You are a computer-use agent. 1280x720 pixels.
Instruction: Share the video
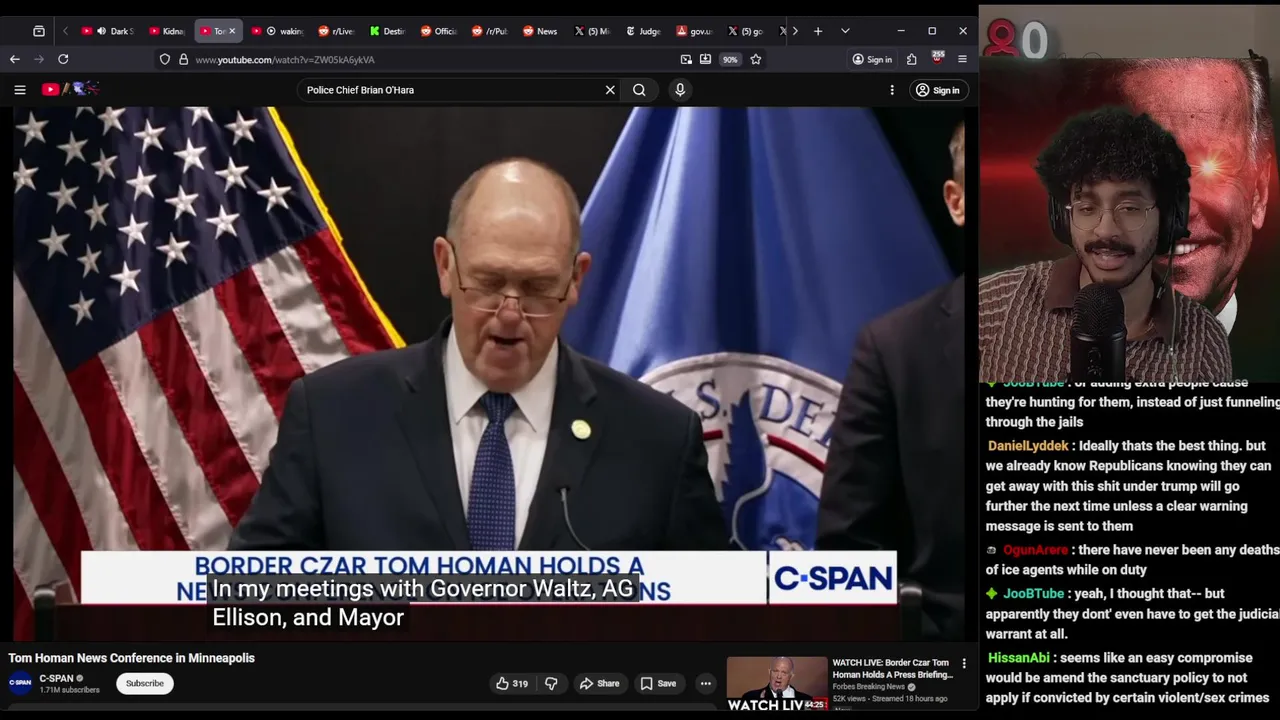[600, 683]
